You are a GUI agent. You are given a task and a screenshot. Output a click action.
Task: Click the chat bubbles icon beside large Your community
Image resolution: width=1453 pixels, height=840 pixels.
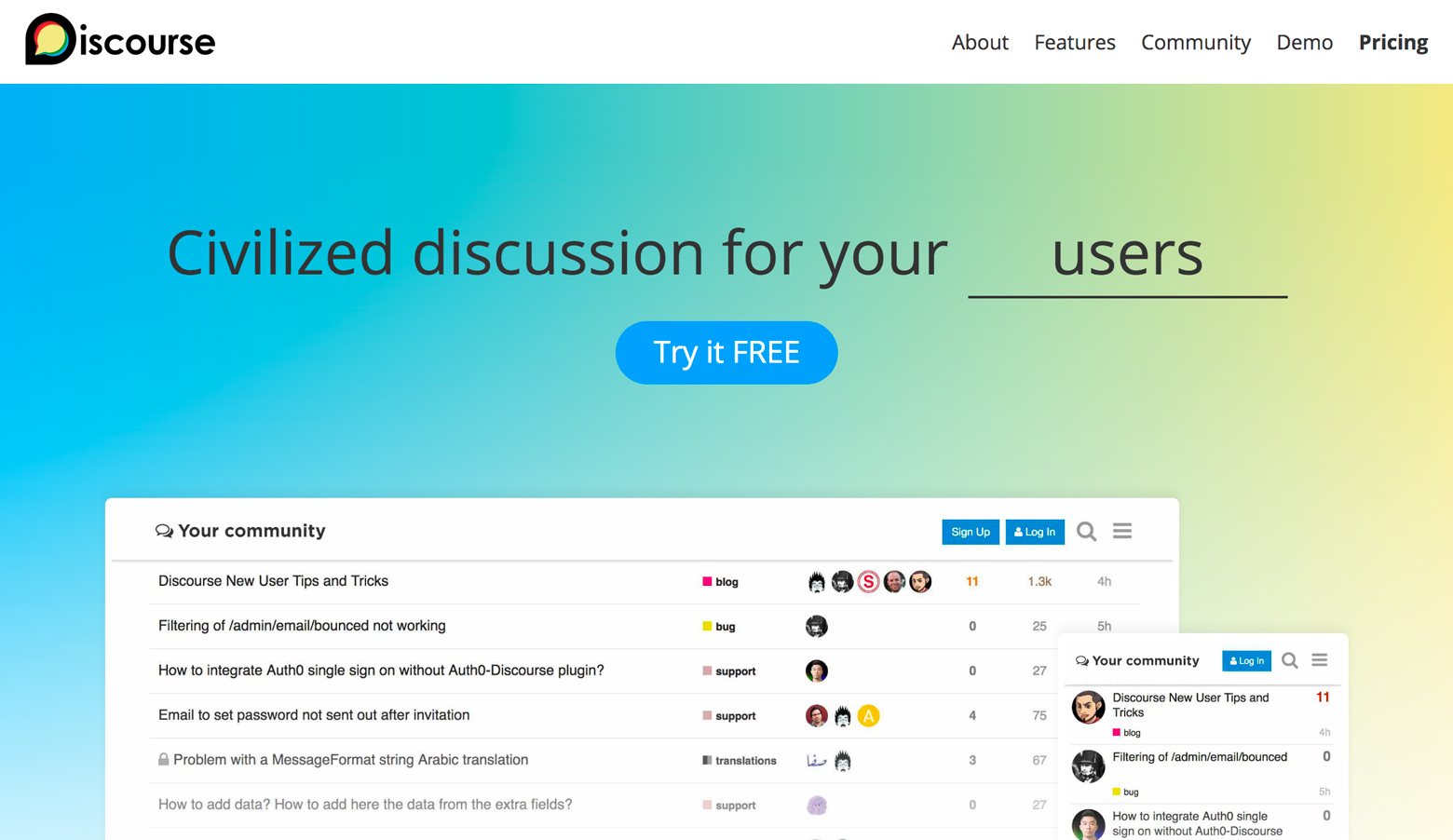[x=164, y=531]
